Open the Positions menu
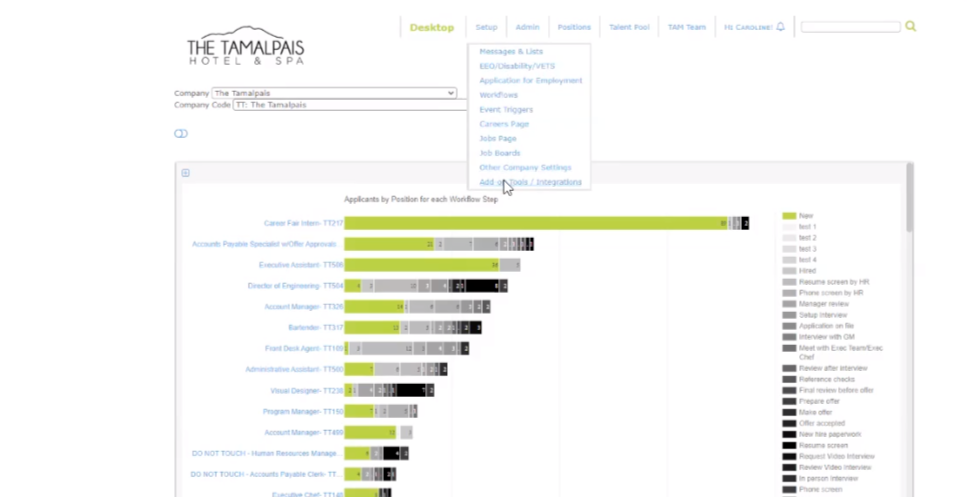 coord(574,27)
